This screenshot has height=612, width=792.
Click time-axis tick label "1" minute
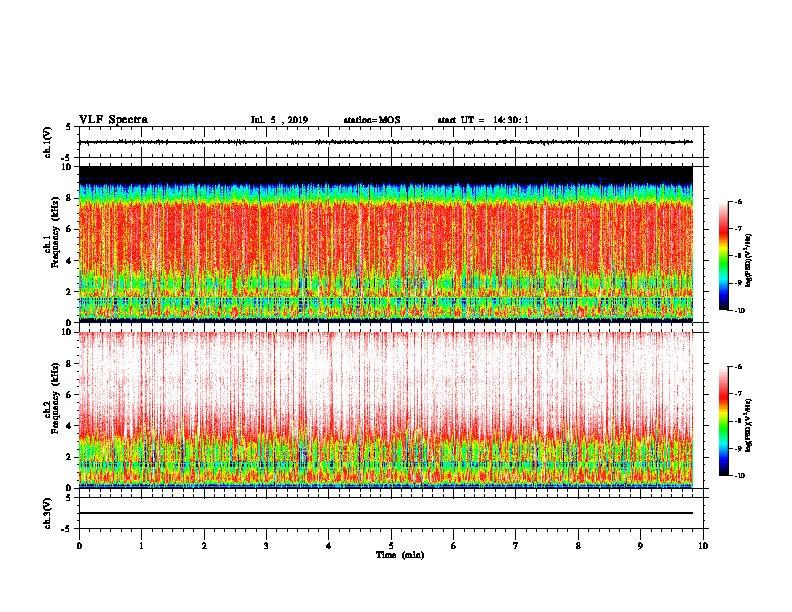pos(141,546)
